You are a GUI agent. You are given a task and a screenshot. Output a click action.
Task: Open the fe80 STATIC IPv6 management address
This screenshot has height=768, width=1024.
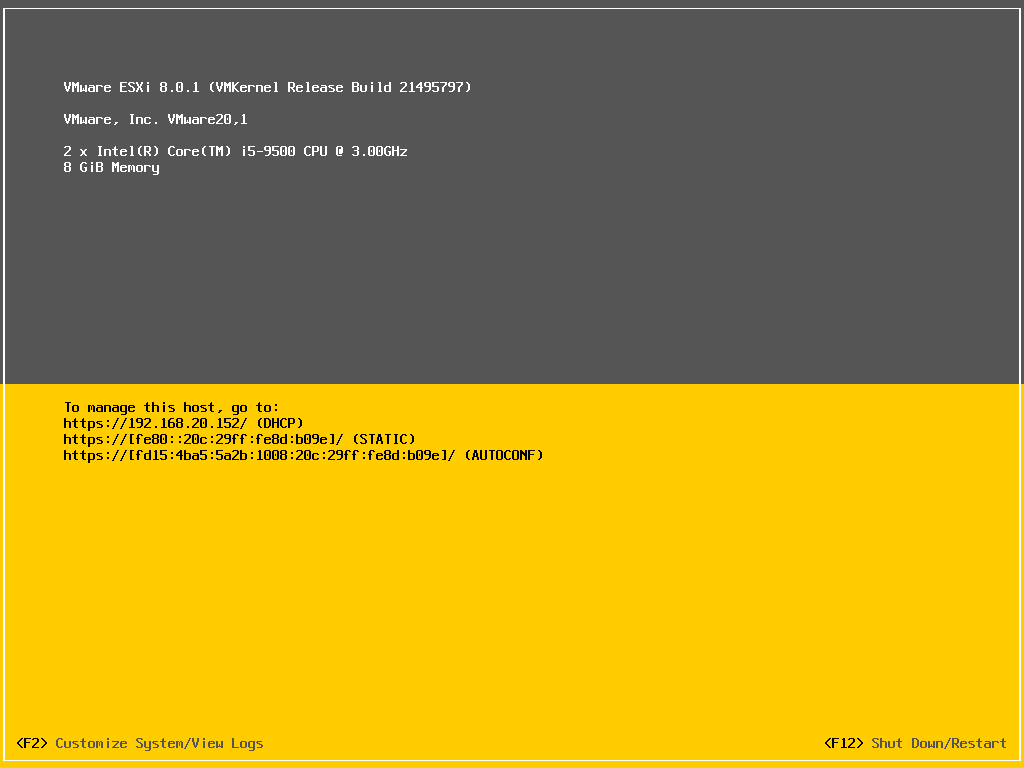239,439
